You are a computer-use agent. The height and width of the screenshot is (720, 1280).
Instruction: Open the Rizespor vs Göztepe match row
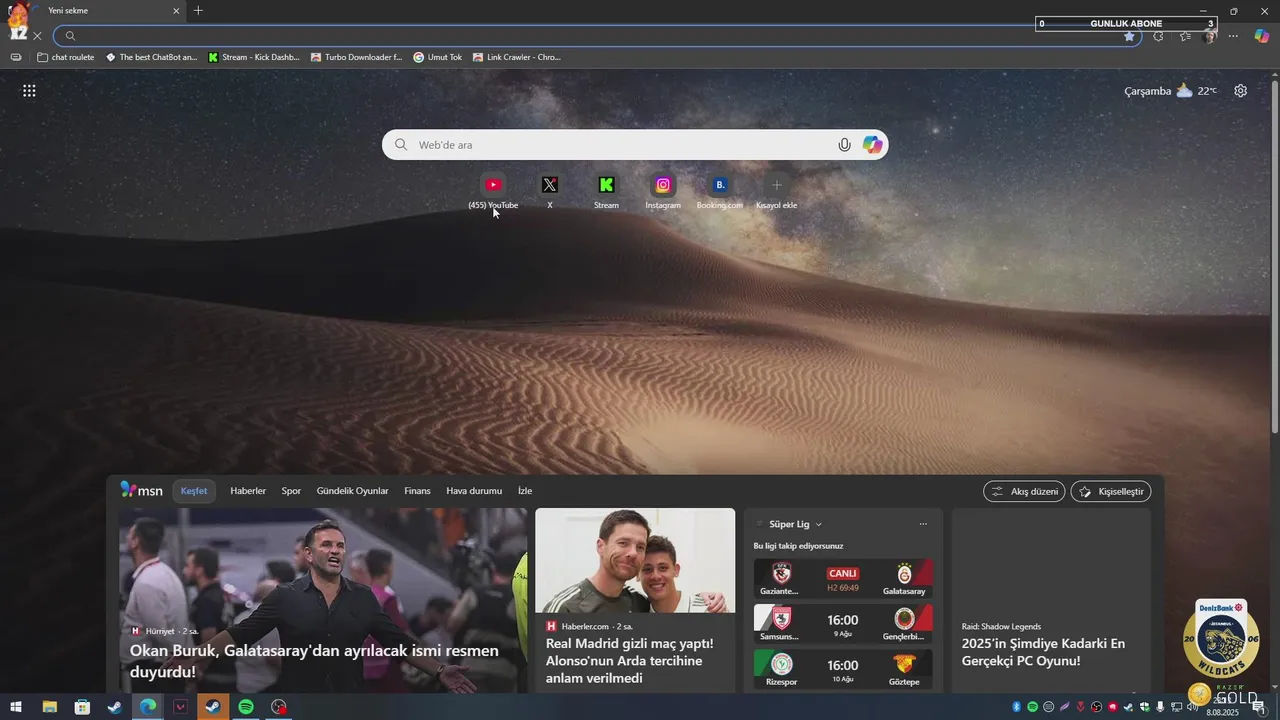[x=843, y=669]
